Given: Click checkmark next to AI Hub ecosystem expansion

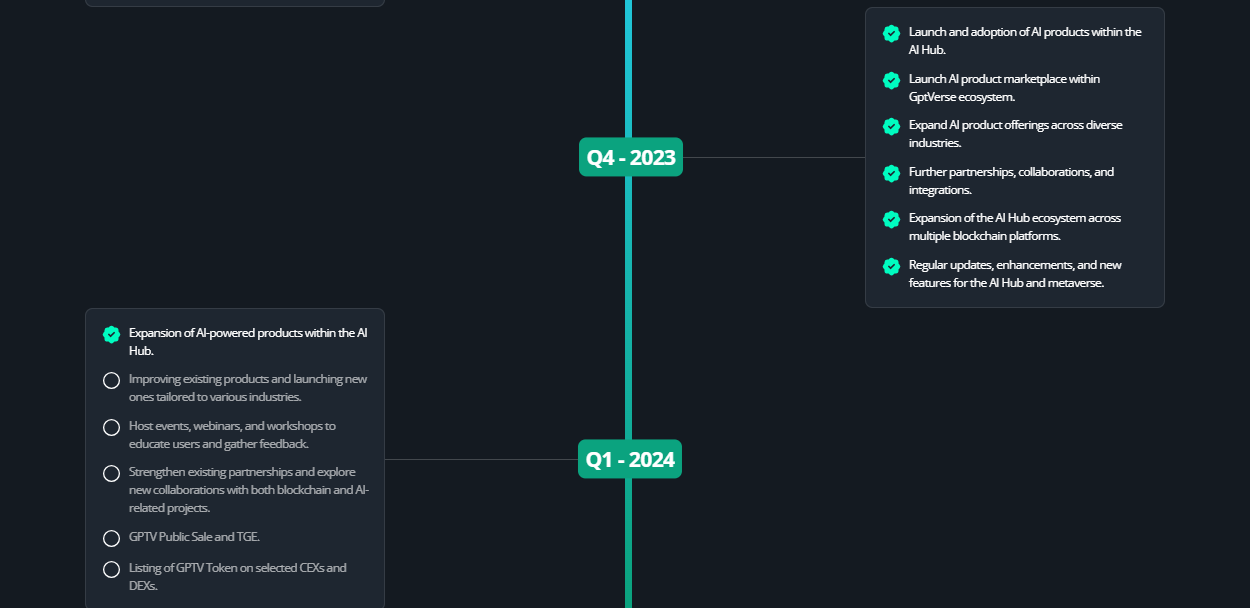Looking at the screenshot, I should [891, 219].
